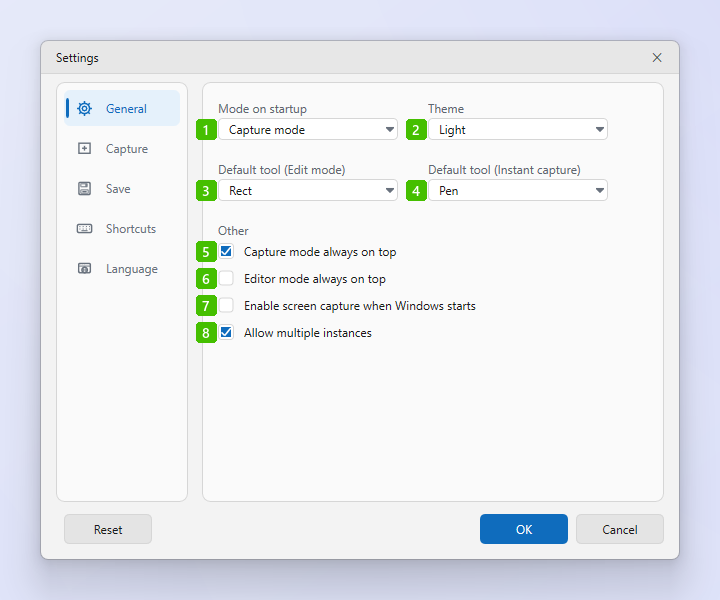Image resolution: width=720 pixels, height=600 pixels.
Task: Uncheck Allow multiple instances
Action: point(226,332)
